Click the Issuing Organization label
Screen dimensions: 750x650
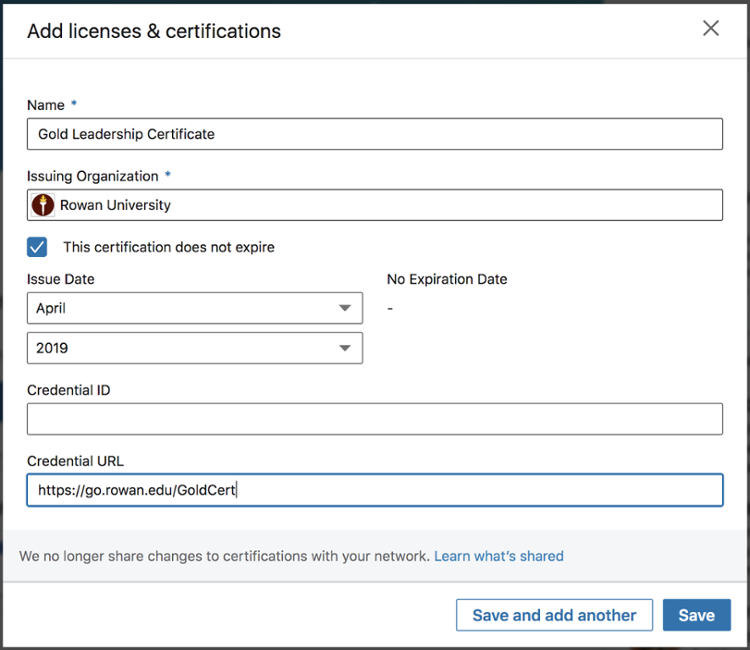click(x=92, y=176)
